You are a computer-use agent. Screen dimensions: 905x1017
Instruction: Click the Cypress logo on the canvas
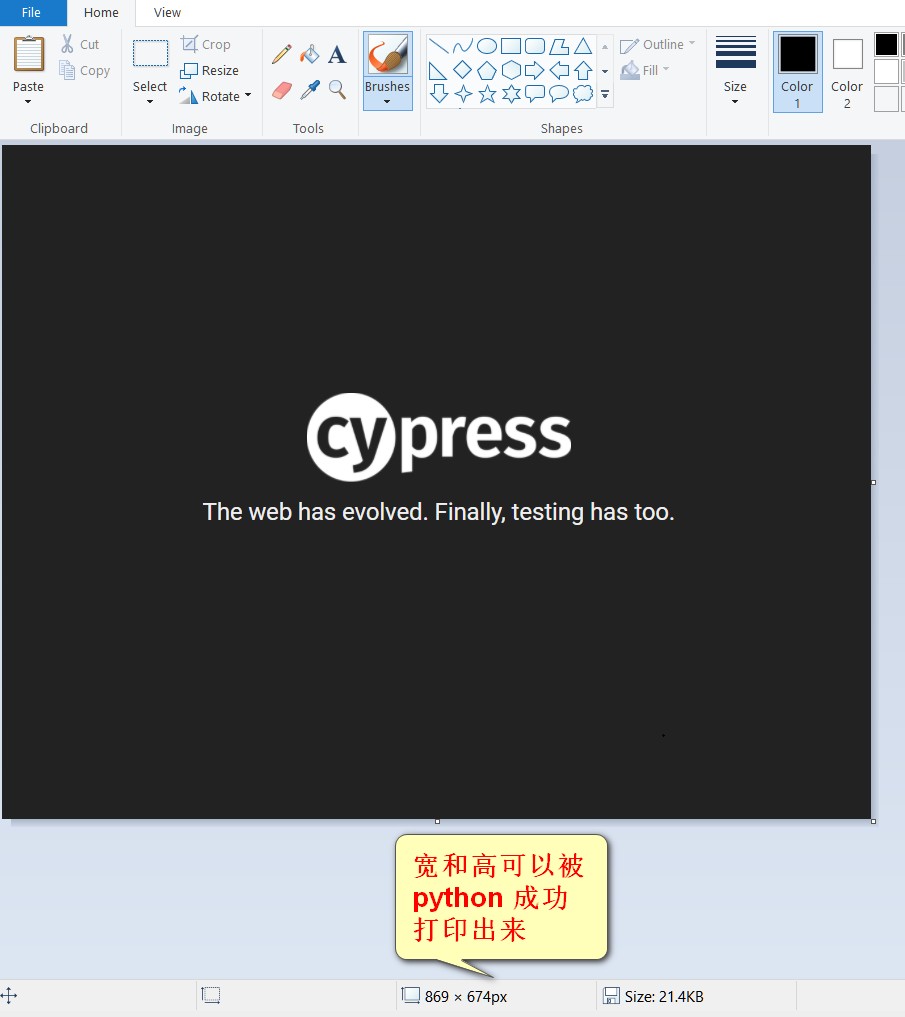(x=439, y=437)
